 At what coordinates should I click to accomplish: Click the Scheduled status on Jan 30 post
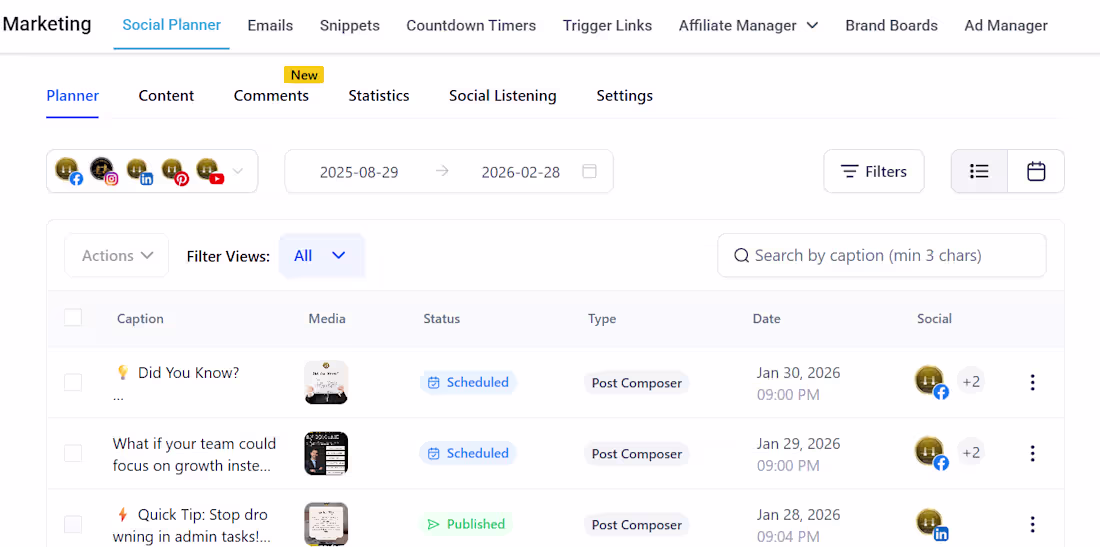click(x=468, y=382)
